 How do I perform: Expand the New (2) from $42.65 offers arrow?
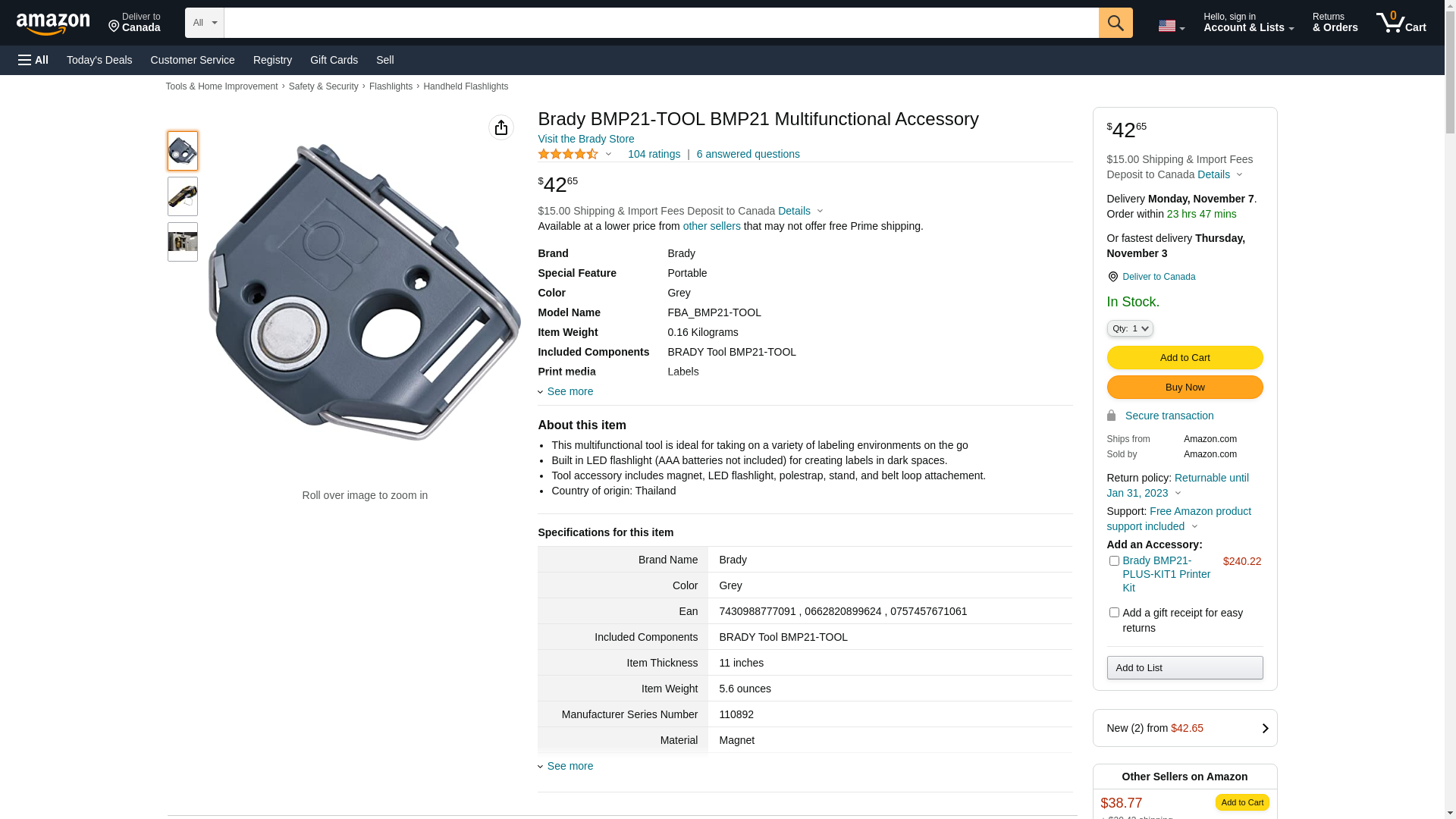pyautogui.click(x=1264, y=728)
